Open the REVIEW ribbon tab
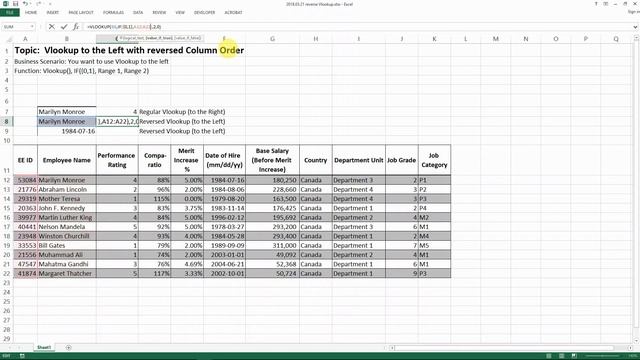 click(x=159, y=13)
